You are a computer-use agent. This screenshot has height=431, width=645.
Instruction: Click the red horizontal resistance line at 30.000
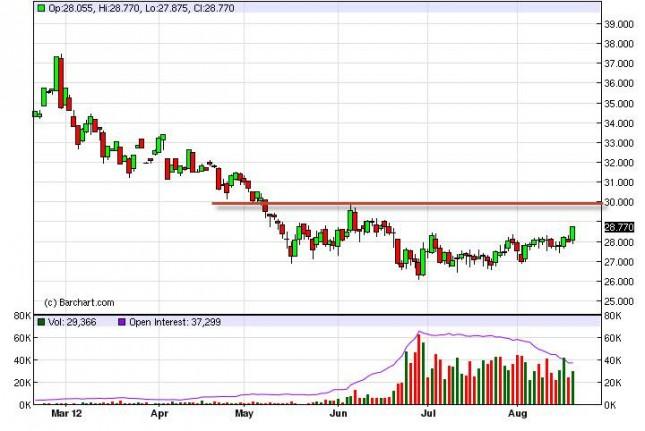coord(407,203)
